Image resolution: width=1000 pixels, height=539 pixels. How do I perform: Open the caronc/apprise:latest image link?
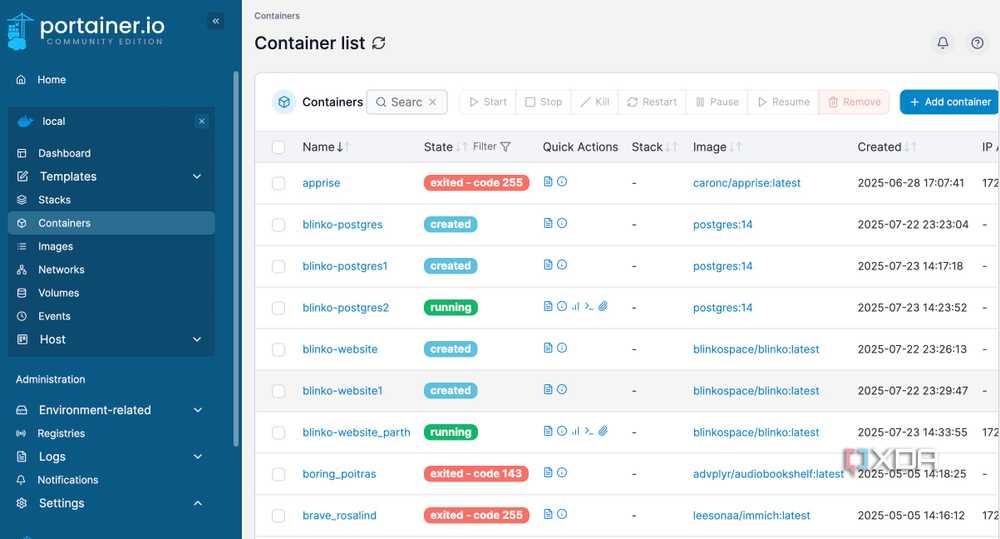click(746, 183)
